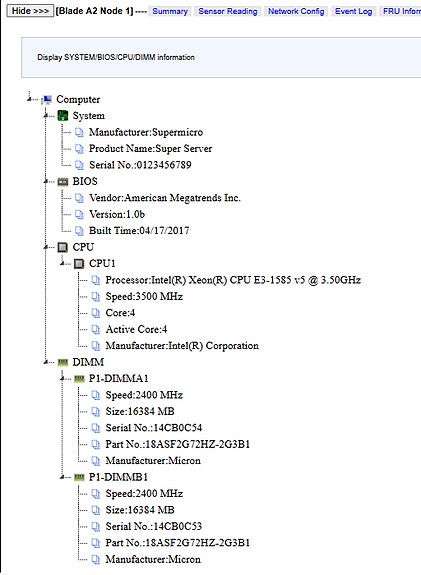
Task: Collapse the CPU1 tree node
Action: (x=62, y=264)
